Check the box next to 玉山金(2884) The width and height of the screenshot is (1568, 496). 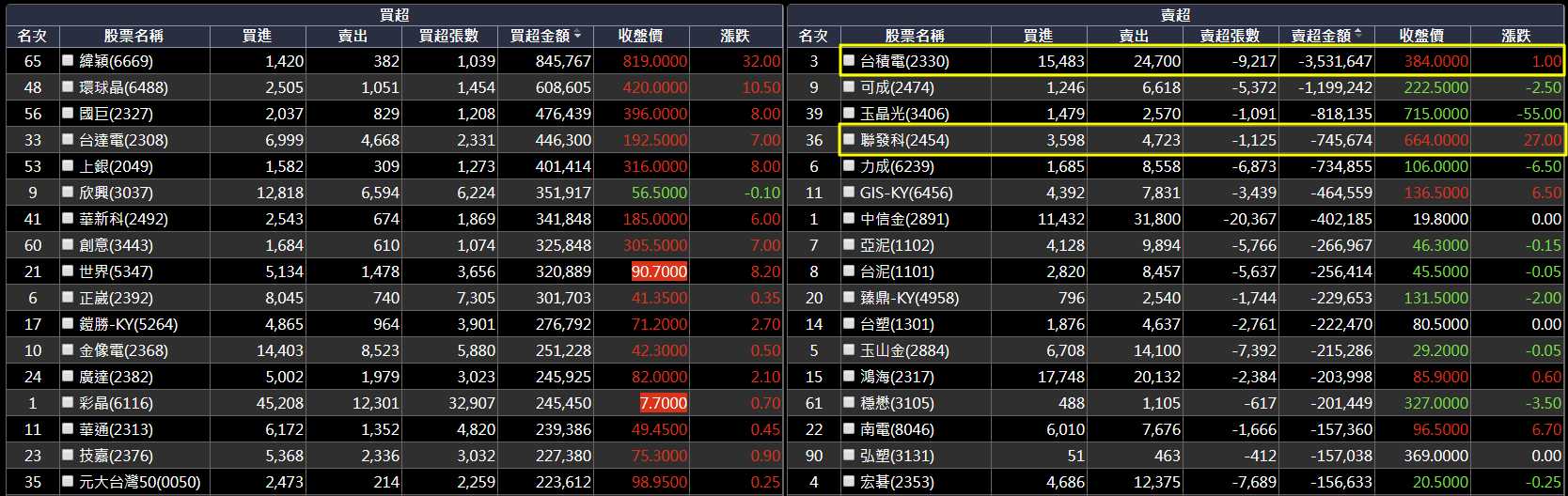coord(849,349)
